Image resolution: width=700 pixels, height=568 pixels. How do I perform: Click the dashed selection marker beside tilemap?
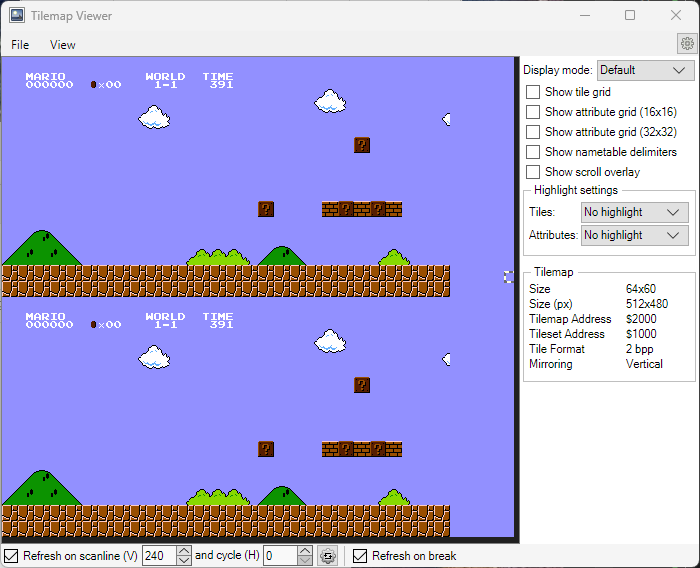point(509,277)
